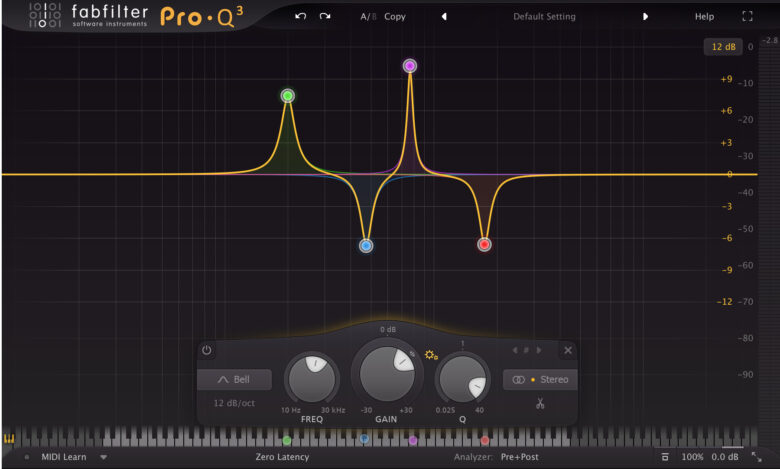
Task: Toggle A/B comparison state
Action: [368, 16]
